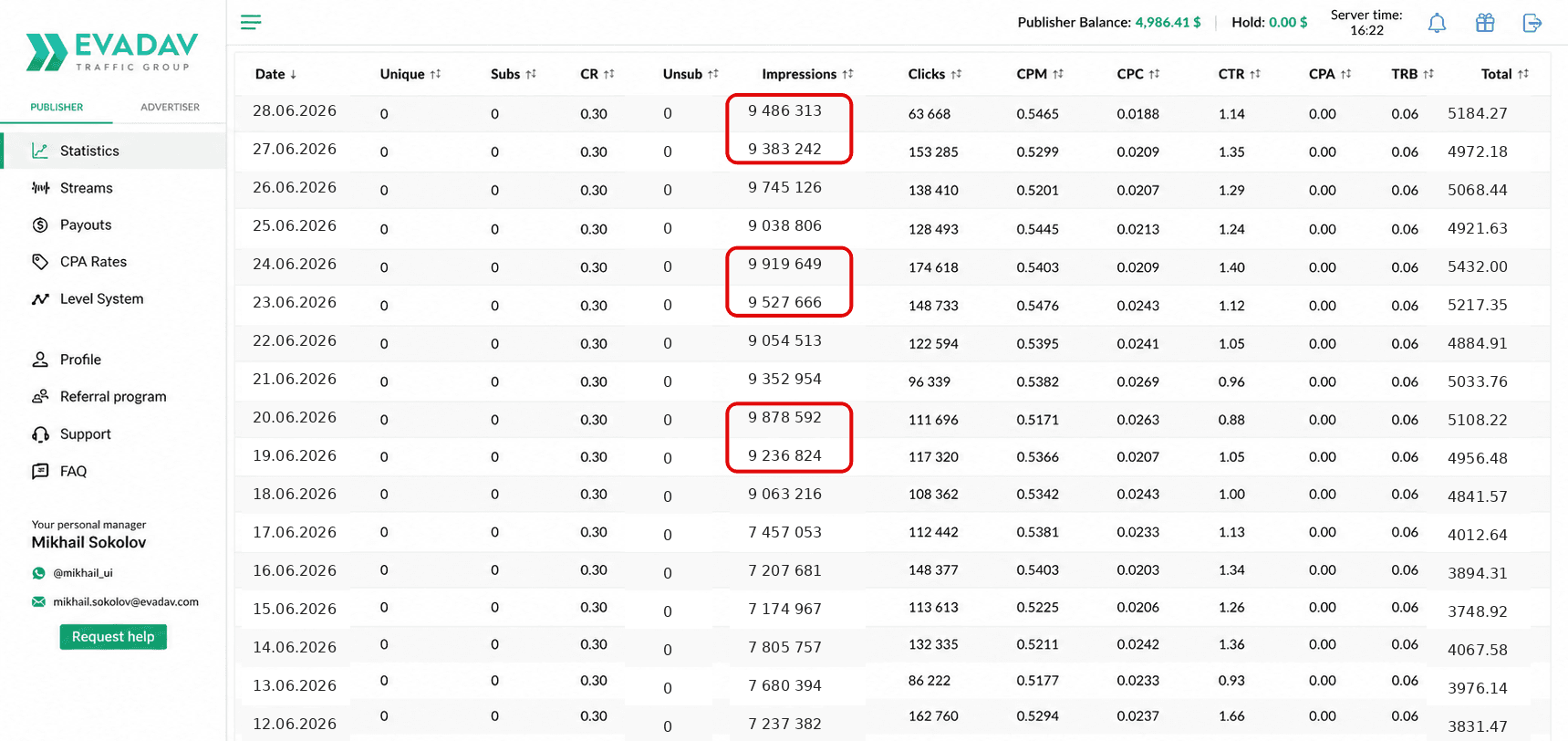
Task: Sort using CR column arrows
Action: click(x=609, y=74)
